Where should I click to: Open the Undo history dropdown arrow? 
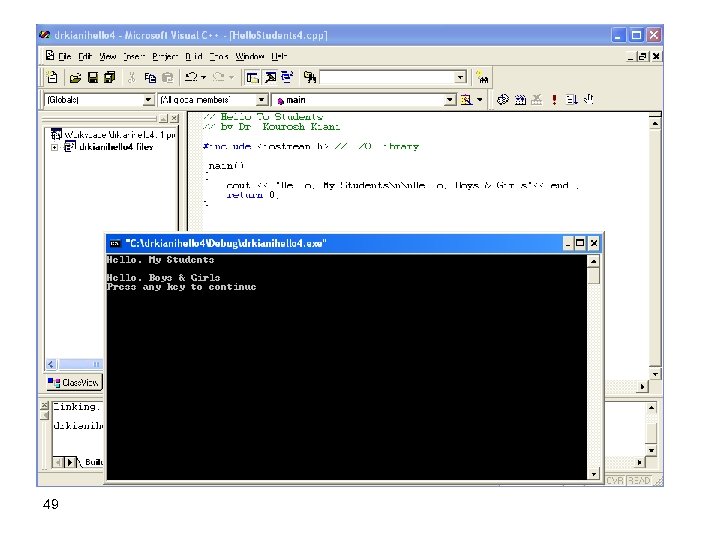(x=203, y=77)
